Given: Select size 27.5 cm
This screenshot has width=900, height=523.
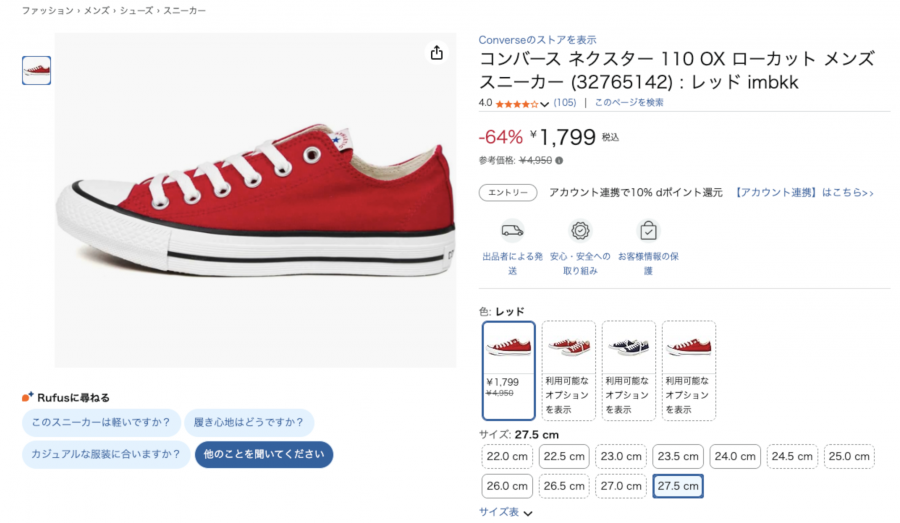Looking at the screenshot, I should (x=678, y=486).
